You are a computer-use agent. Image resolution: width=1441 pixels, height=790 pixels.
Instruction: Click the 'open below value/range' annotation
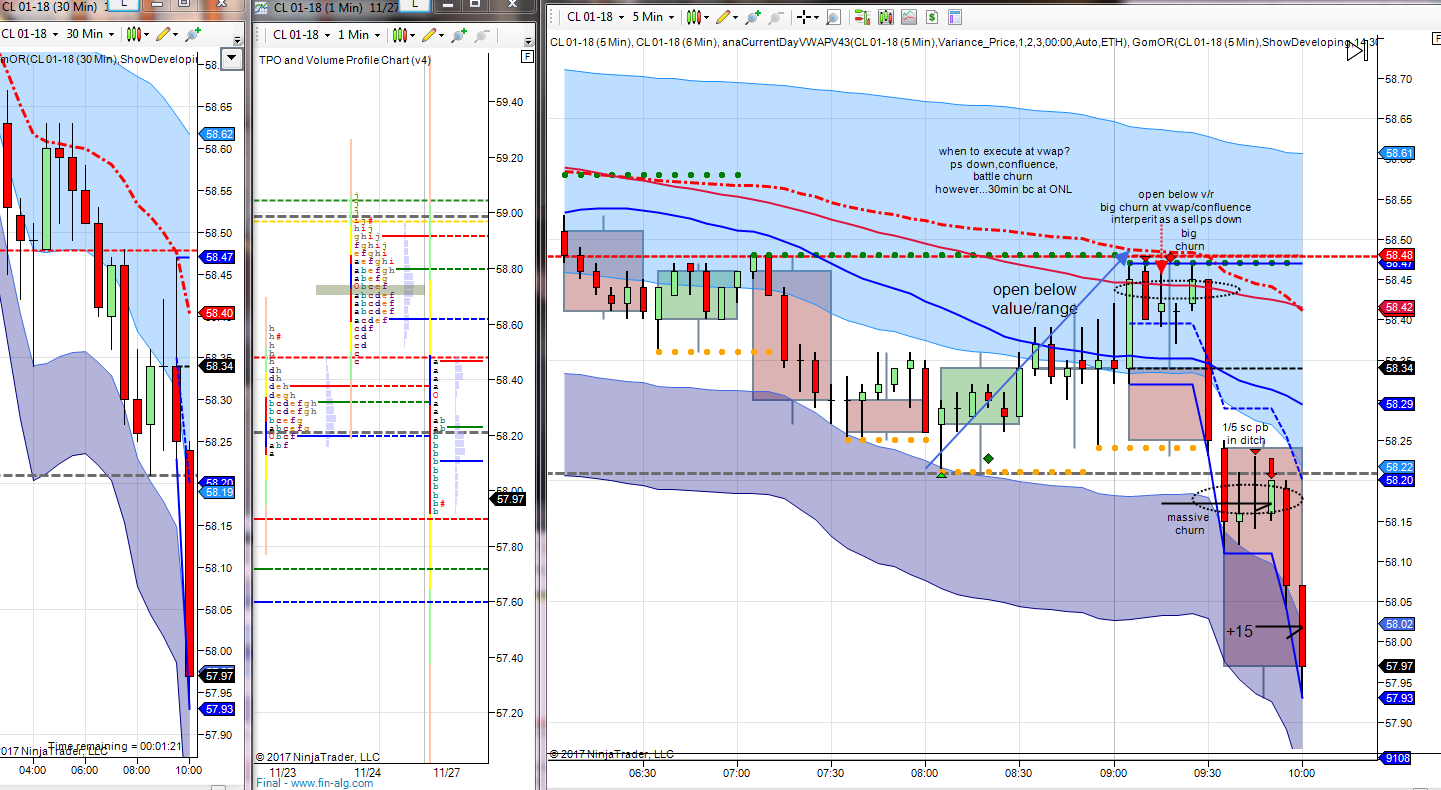coord(1035,299)
